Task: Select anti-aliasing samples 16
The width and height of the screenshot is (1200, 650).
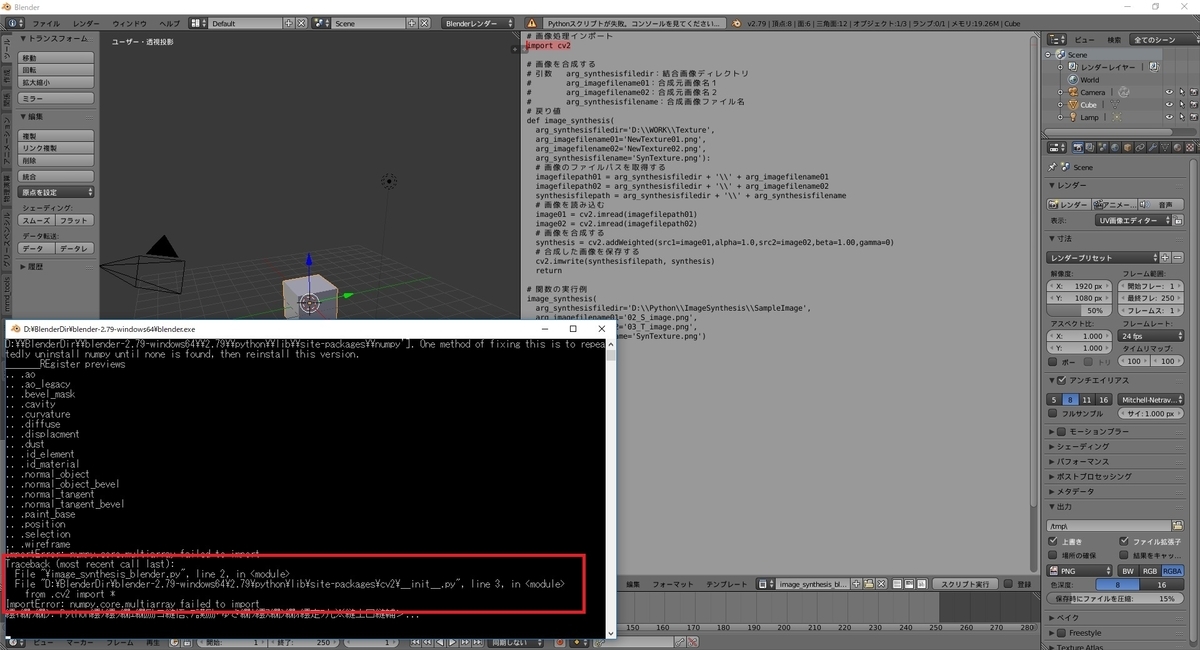Action: 1103,400
